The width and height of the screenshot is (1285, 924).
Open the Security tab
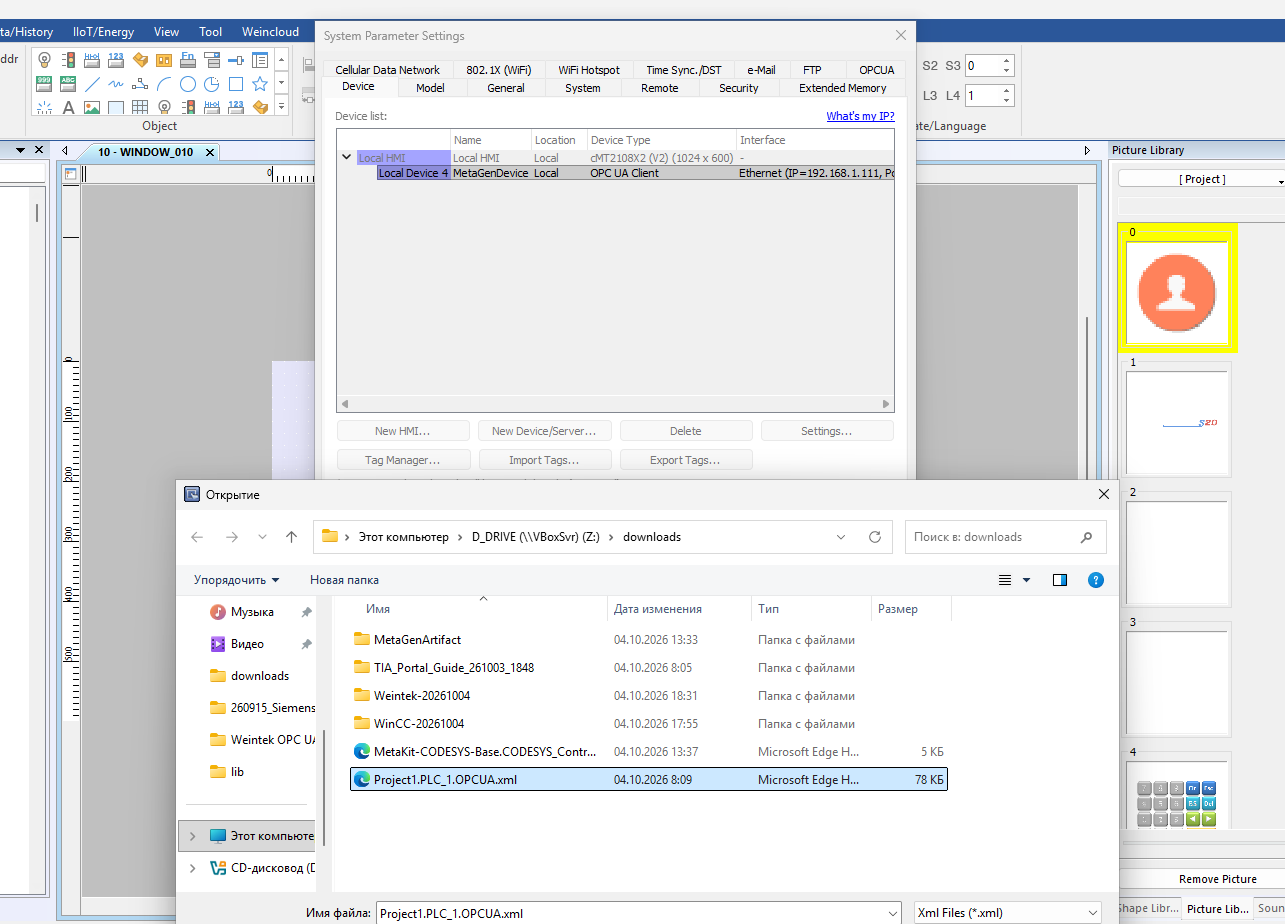coord(739,88)
